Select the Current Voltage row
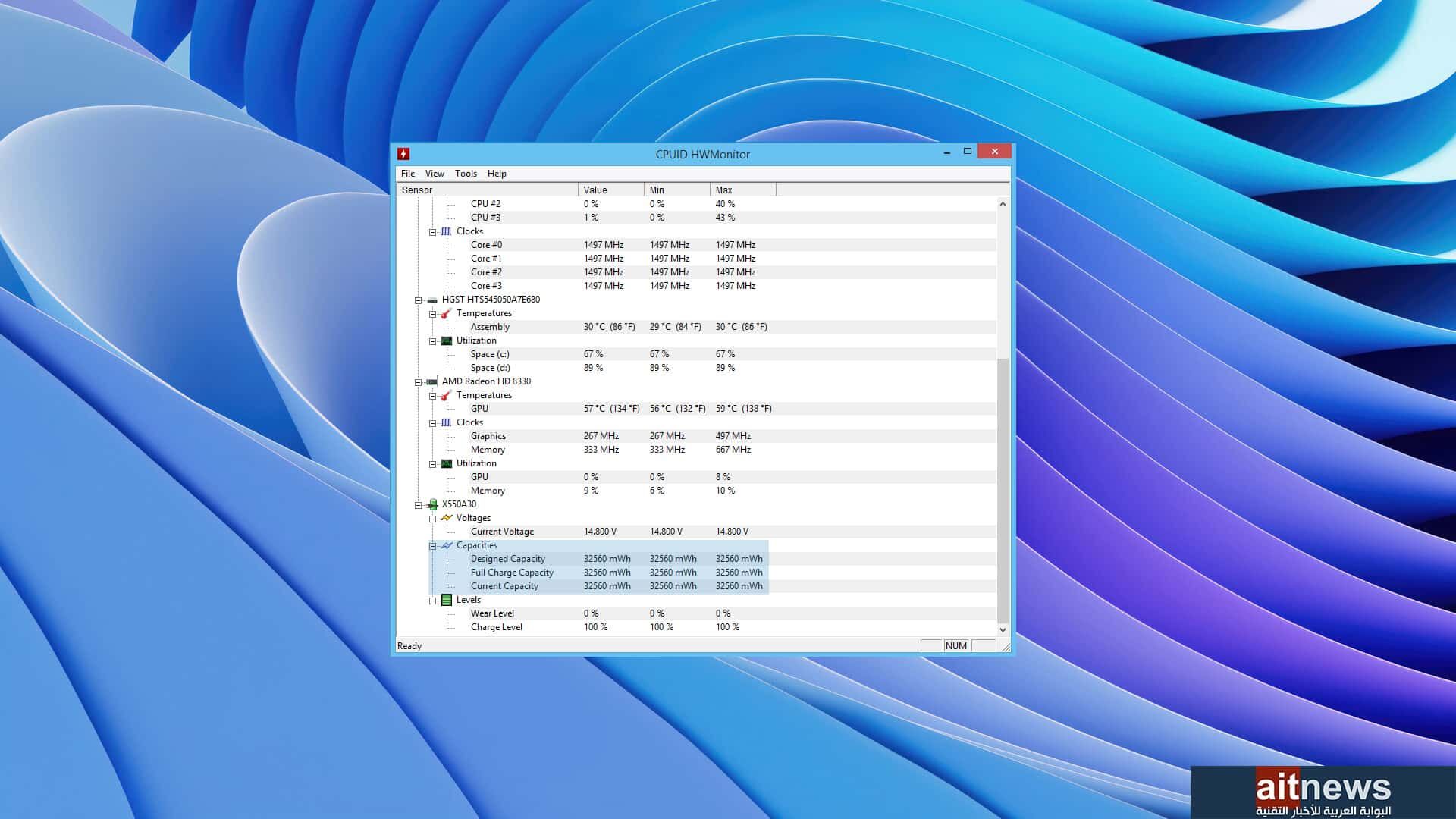 (x=732, y=532)
